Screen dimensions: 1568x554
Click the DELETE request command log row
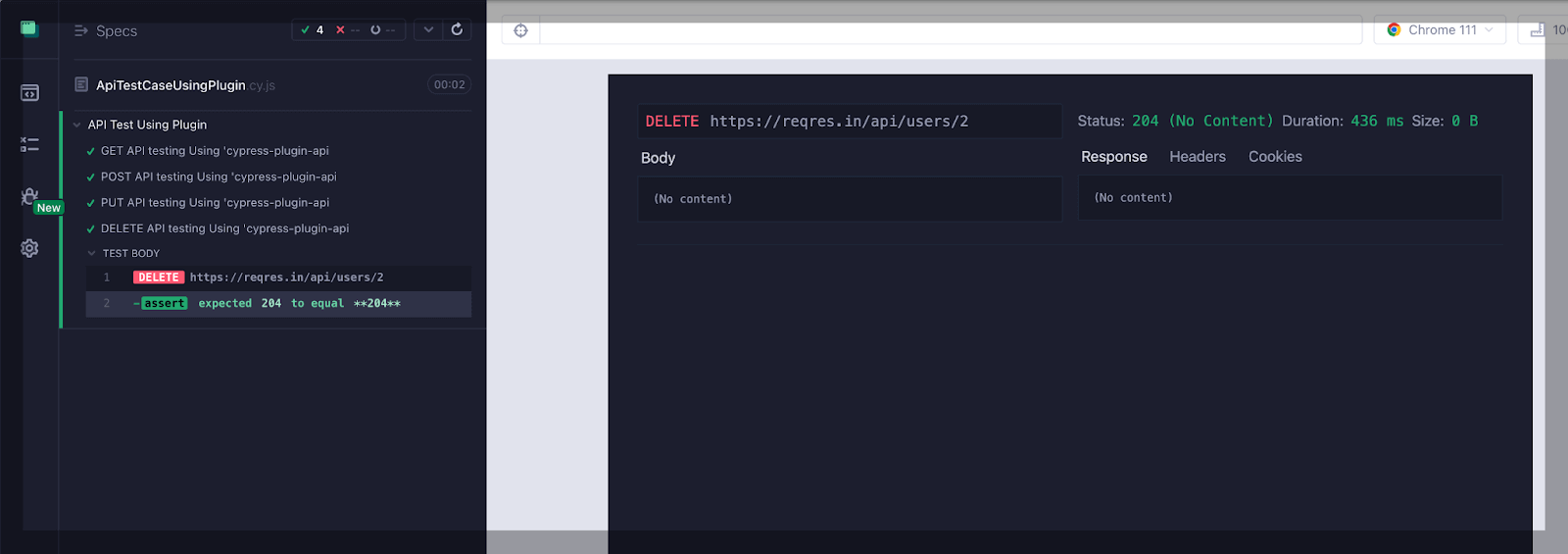278,277
